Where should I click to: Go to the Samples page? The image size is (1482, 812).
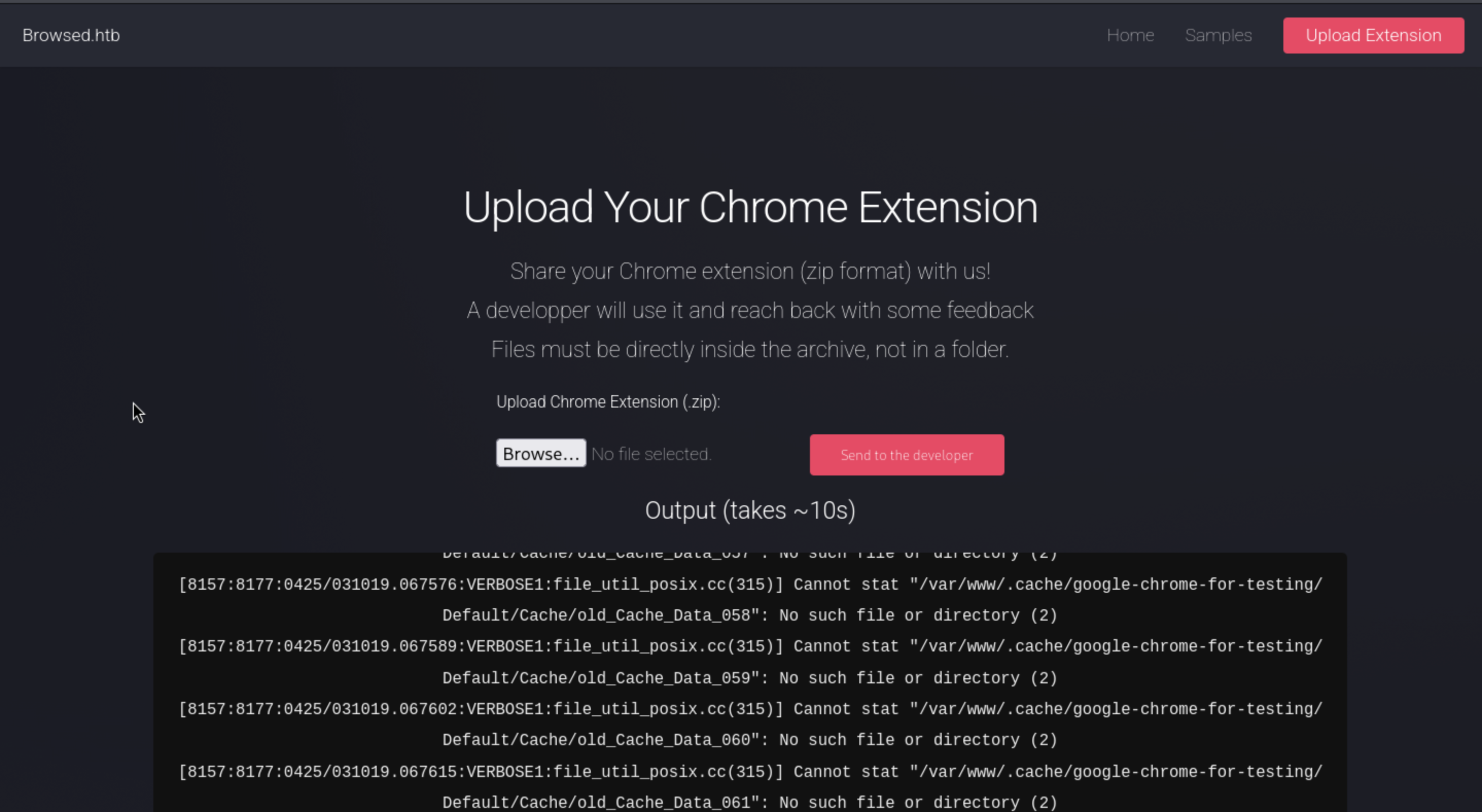(x=1218, y=35)
